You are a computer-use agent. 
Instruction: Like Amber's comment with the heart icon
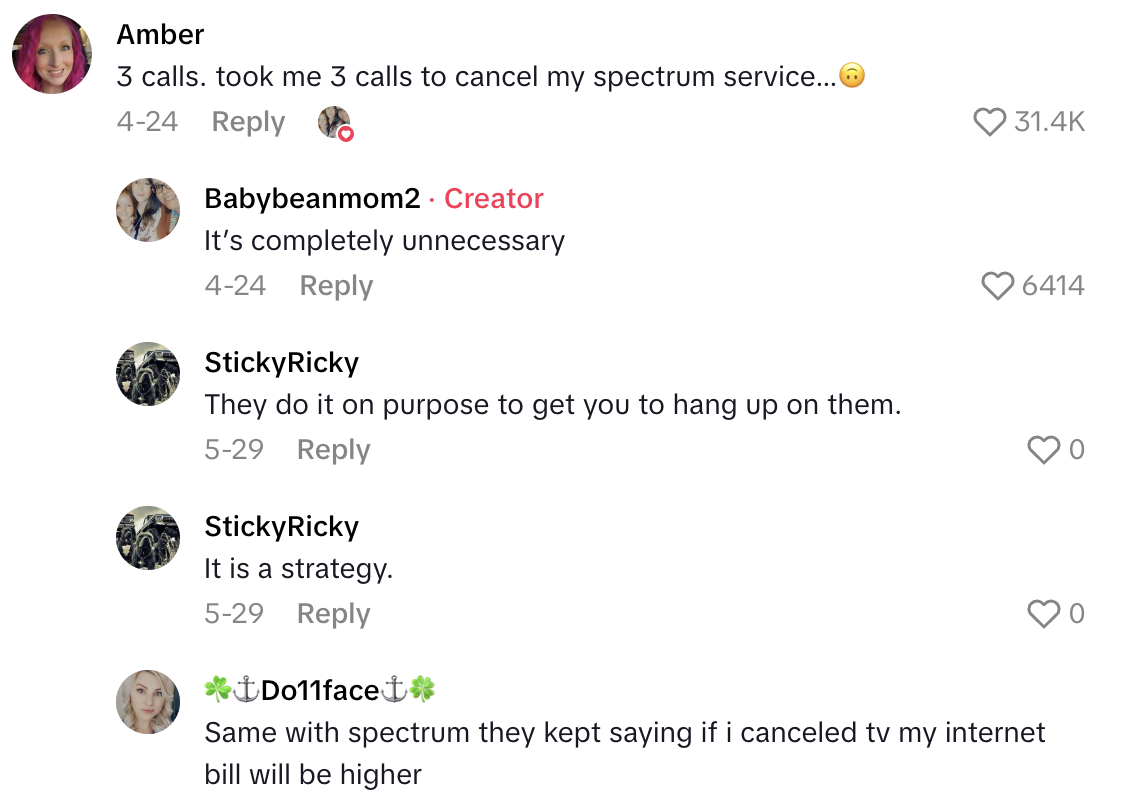990,122
